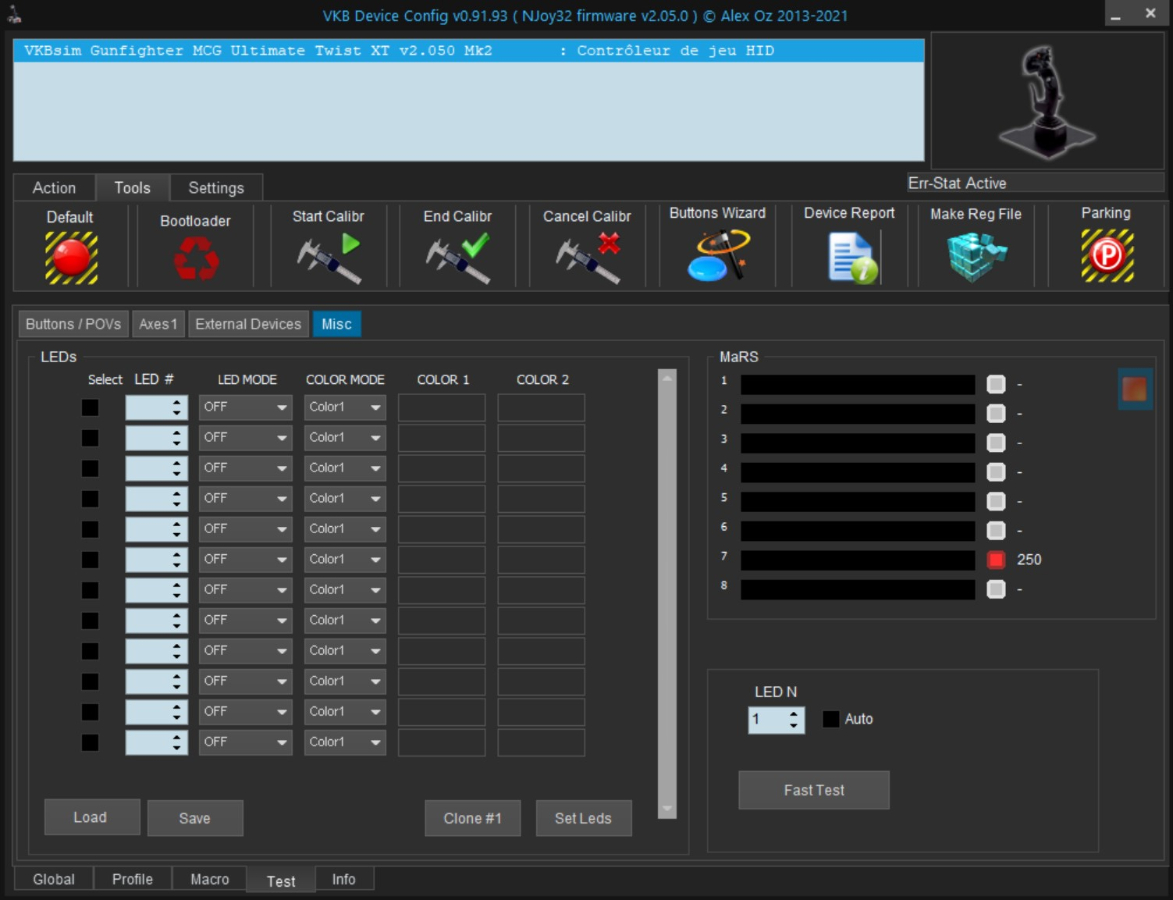Open the Bootloader recycle icon
Image resolution: width=1173 pixels, height=900 pixels.
[x=195, y=258]
